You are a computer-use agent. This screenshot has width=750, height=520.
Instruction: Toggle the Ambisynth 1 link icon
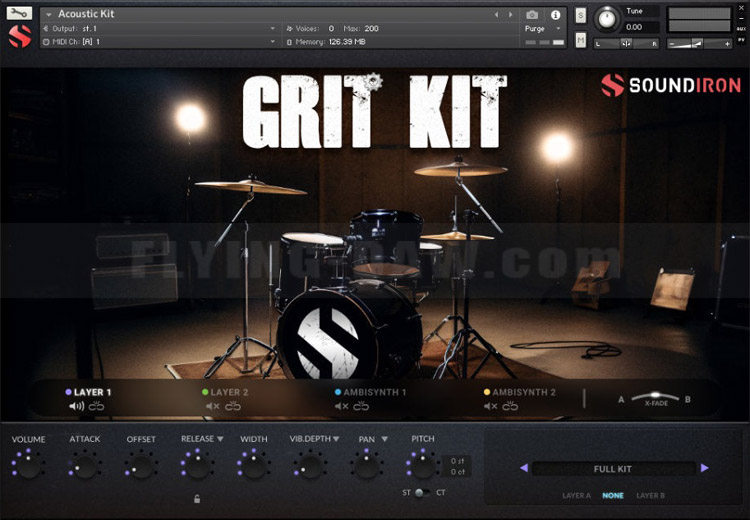tap(361, 406)
